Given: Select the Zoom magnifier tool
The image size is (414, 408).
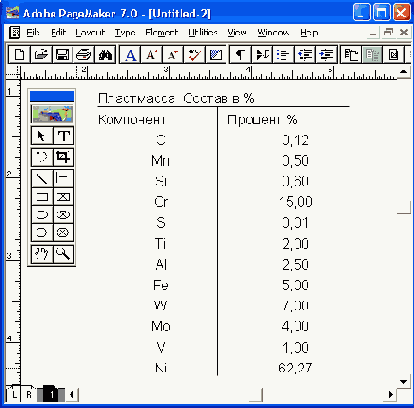Looking at the screenshot, I should click(63, 254).
